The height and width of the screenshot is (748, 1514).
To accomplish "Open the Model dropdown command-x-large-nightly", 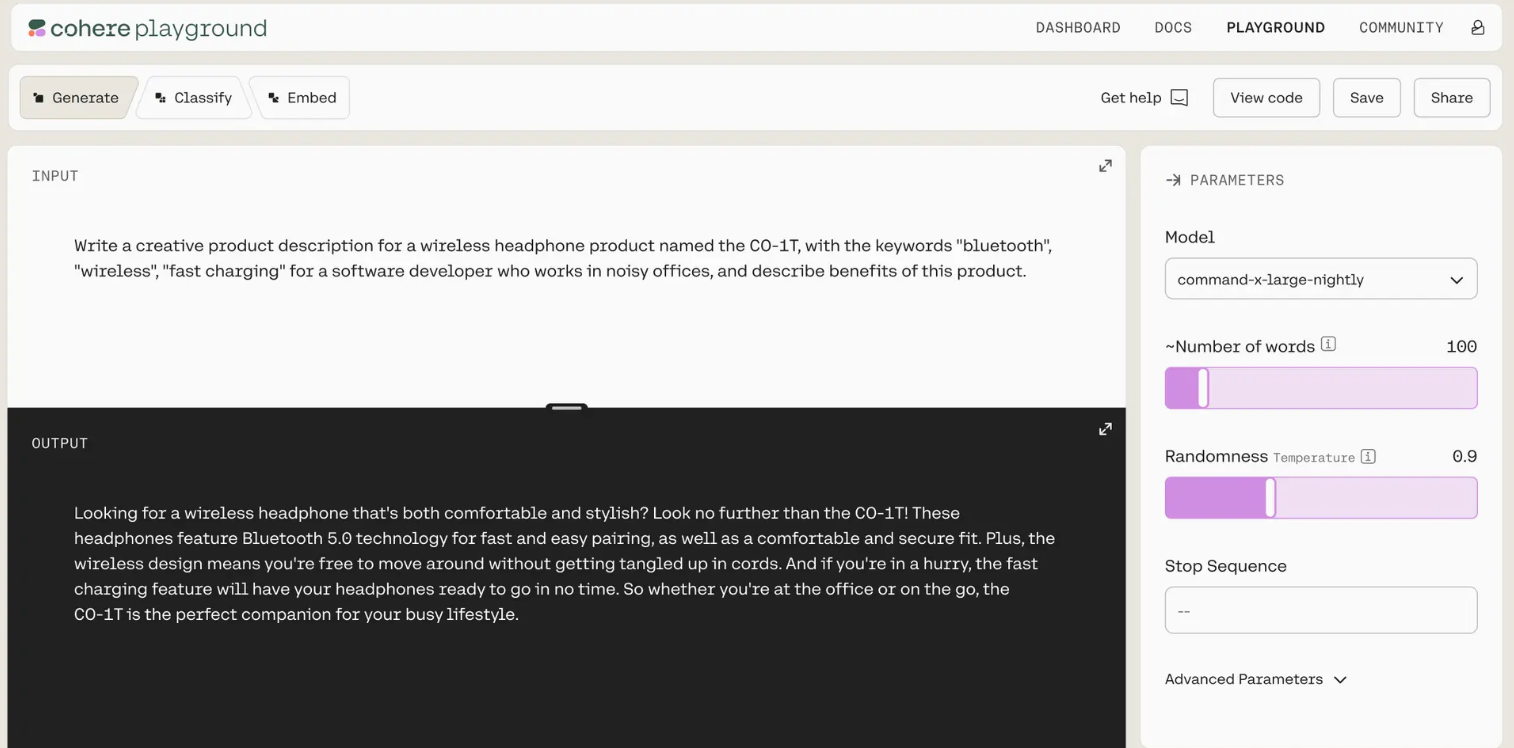I will [1320, 280].
